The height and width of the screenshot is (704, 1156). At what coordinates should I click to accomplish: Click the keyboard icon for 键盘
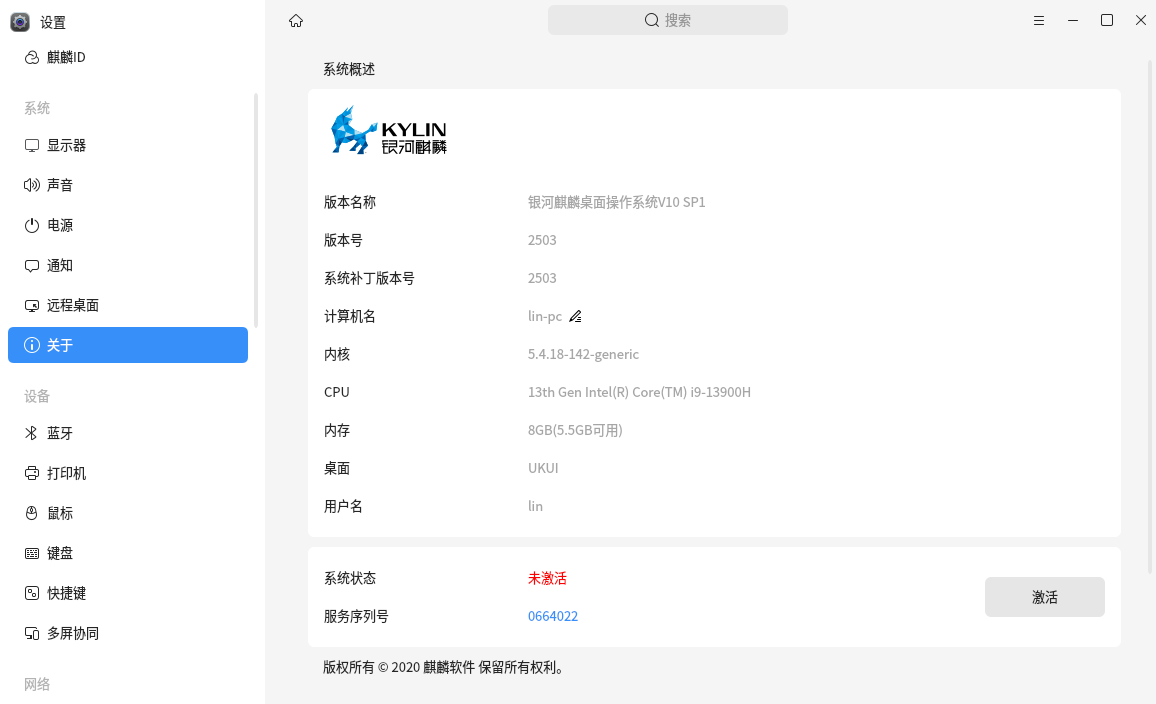(x=32, y=554)
